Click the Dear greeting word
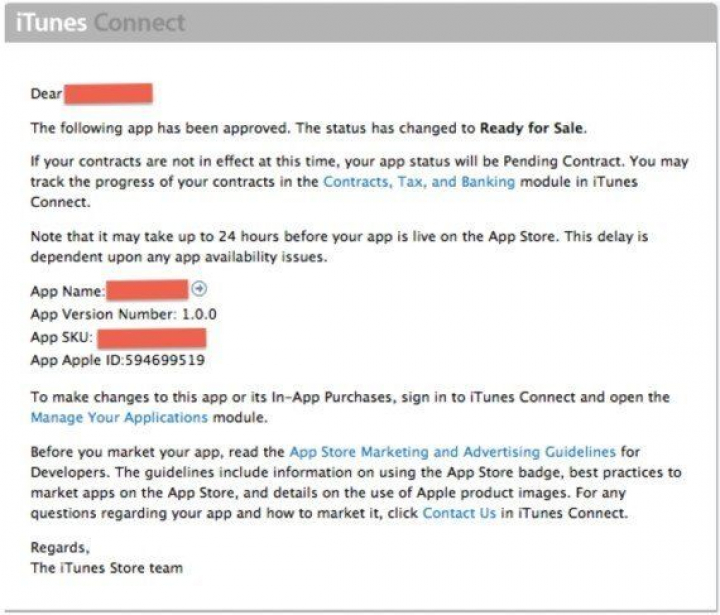The width and height of the screenshot is (720, 615). coord(46,95)
